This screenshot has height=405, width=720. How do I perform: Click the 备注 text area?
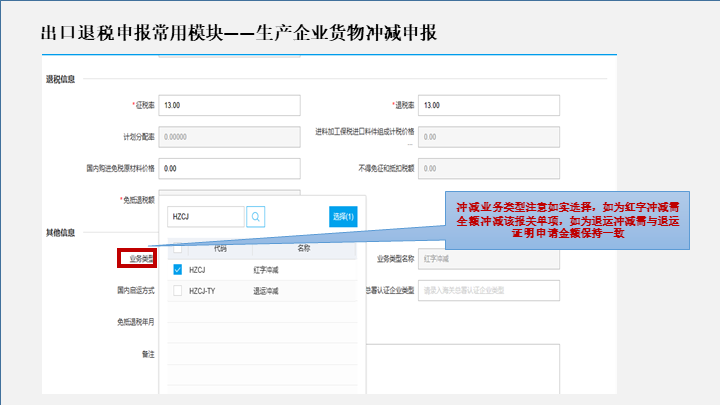[463, 369]
